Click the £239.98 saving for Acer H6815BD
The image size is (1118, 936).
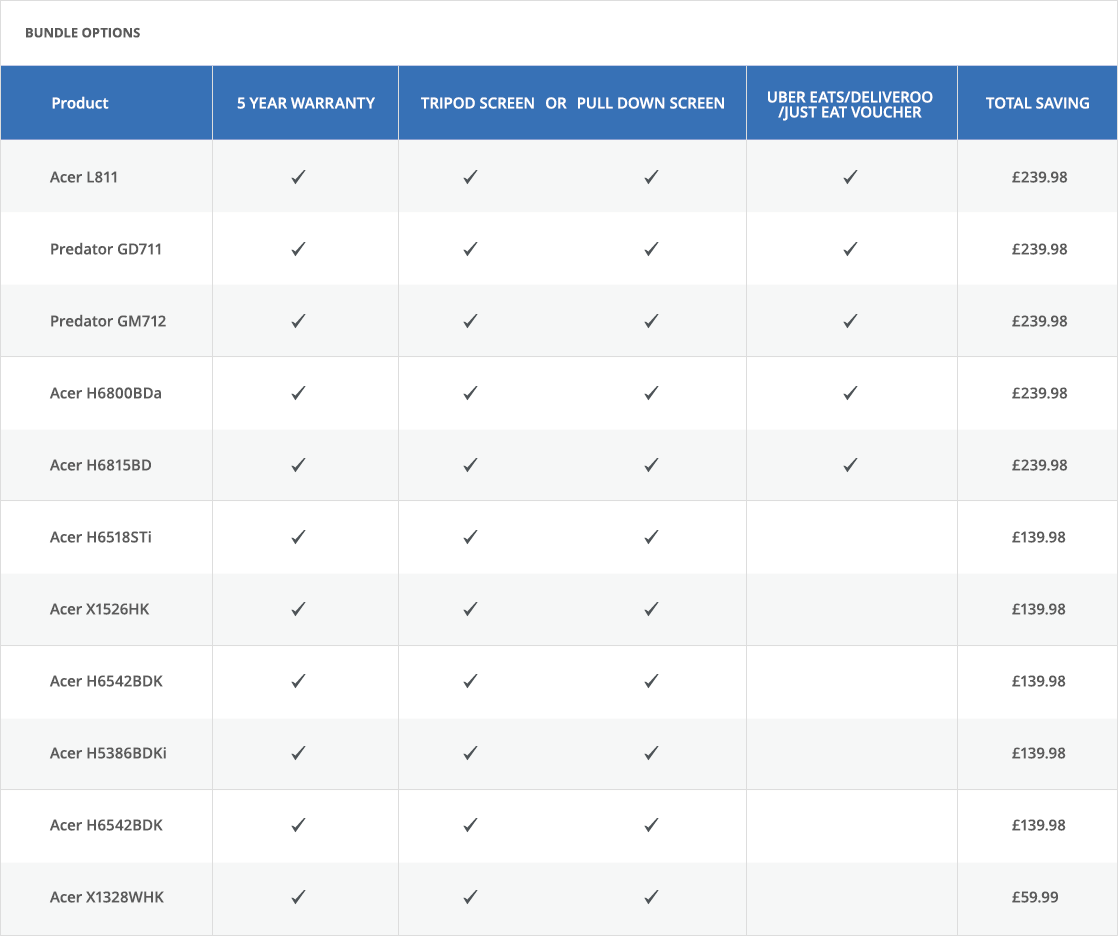tap(1040, 465)
